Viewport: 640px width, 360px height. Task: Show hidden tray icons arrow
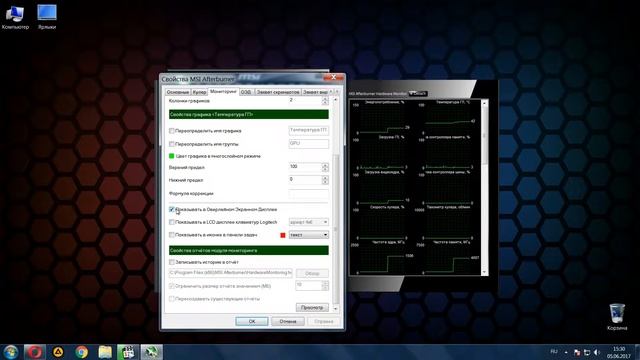pyautogui.click(x=566, y=352)
